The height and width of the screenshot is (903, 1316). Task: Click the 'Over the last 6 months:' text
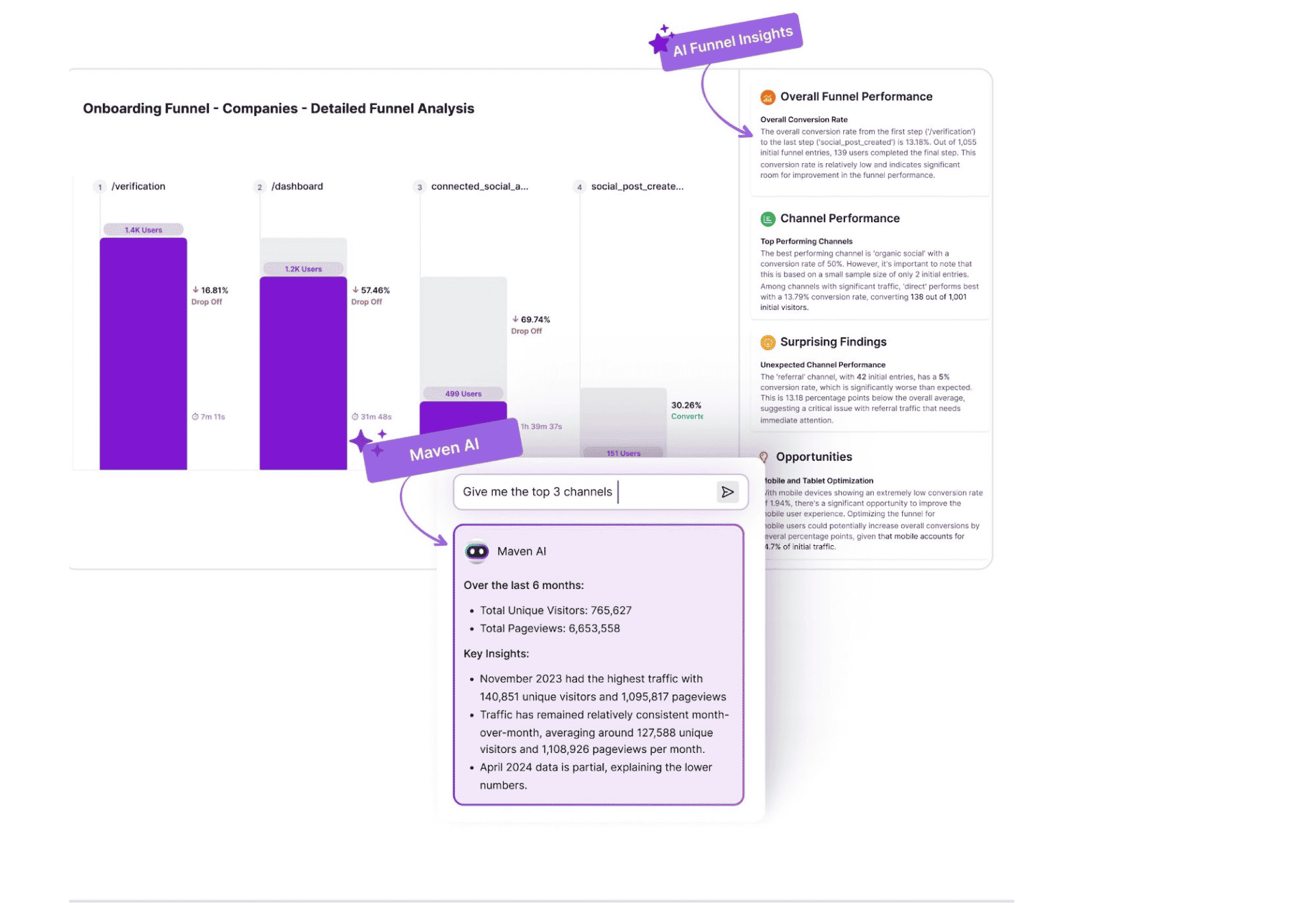(524, 585)
